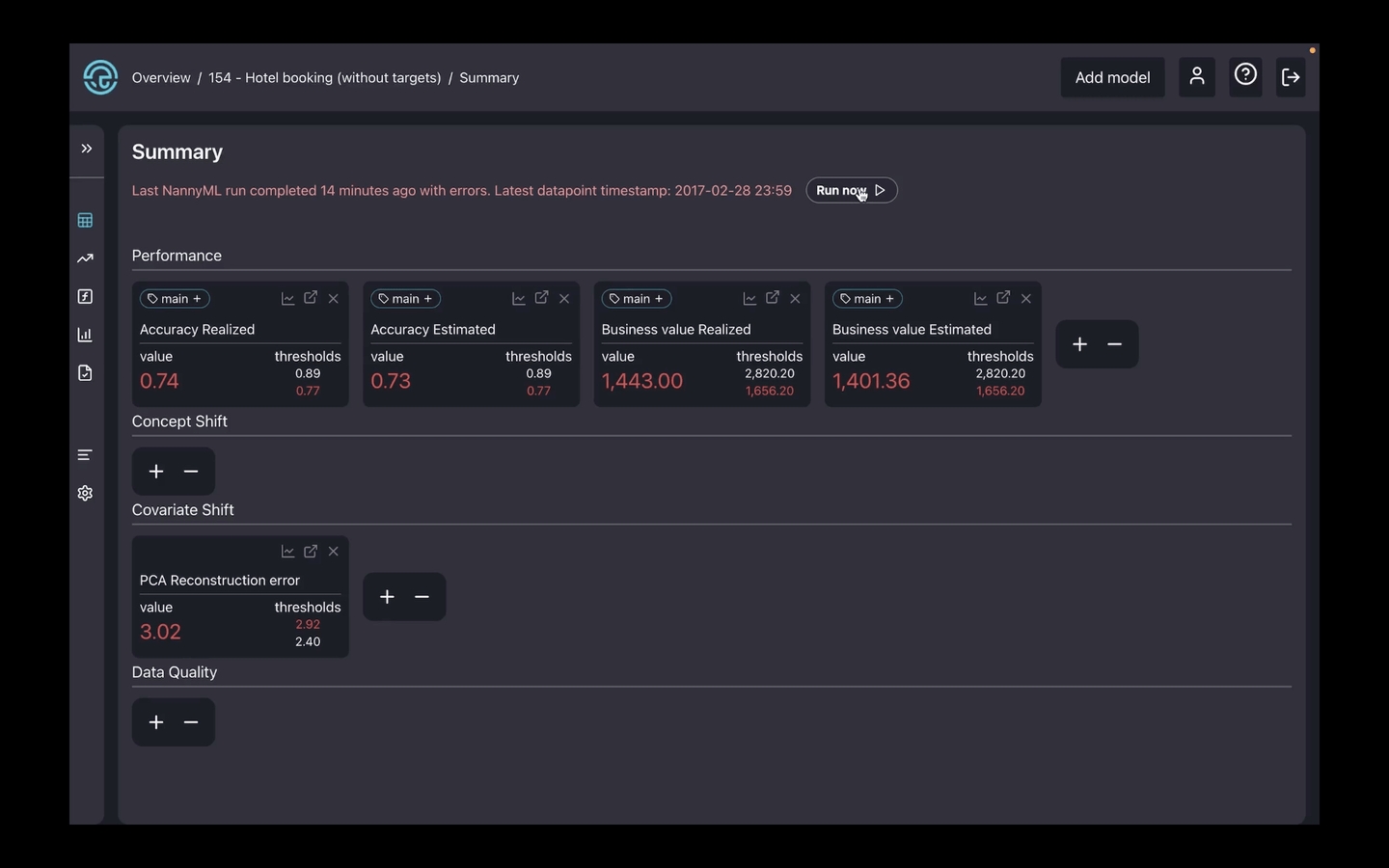Open the summary table icon in sidebar
This screenshot has width=1389, height=868.
(x=85, y=221)
